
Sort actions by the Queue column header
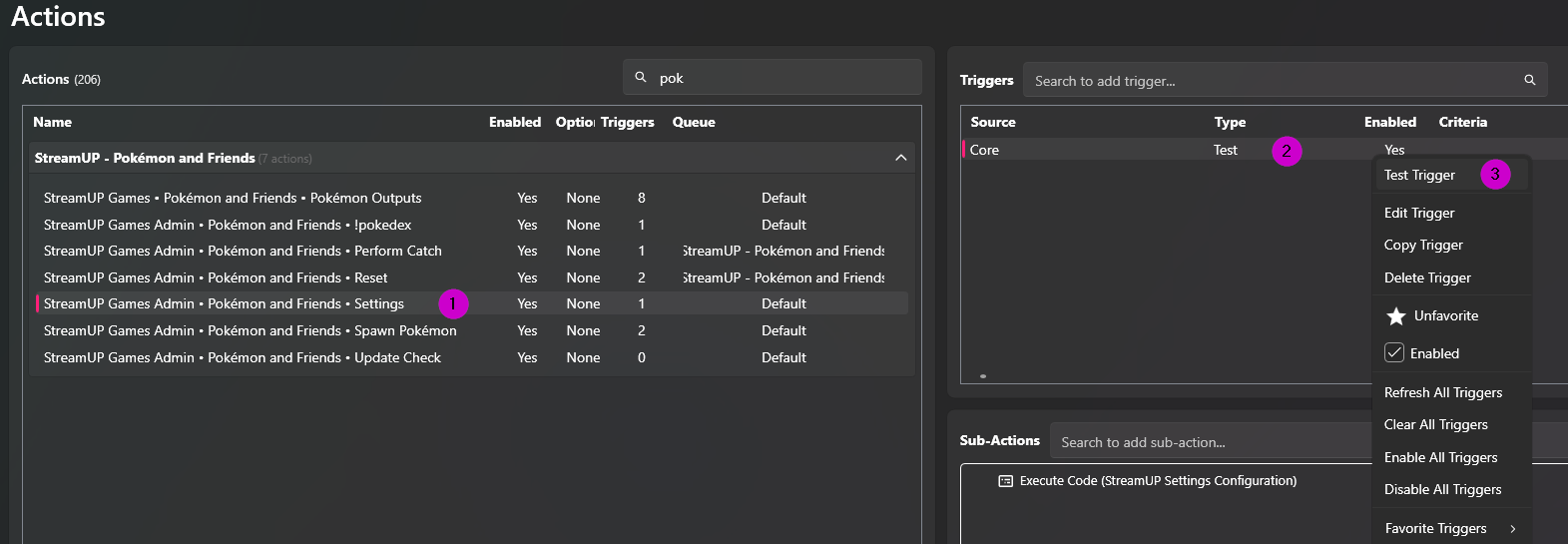pos(694,122)
